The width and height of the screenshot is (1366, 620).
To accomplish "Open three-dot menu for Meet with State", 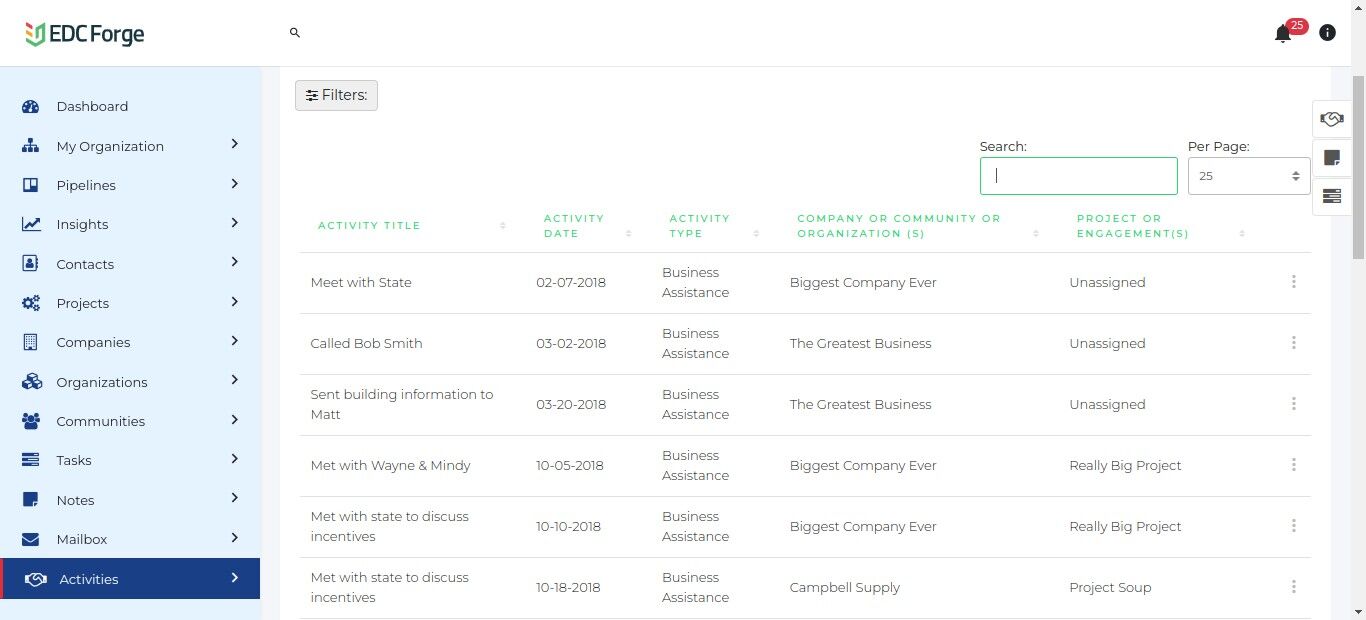I will pyautogui.click(x=1293, y=282).
